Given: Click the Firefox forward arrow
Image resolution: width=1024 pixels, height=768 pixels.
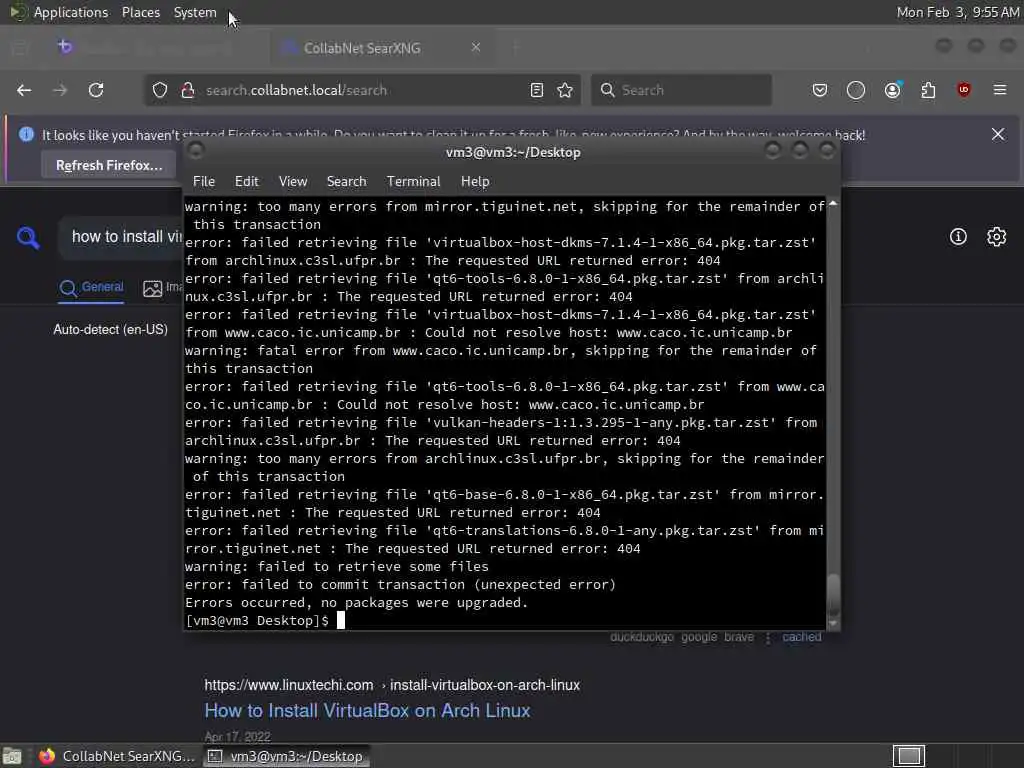Looking at the screenshot, I should tap(60, 90).
